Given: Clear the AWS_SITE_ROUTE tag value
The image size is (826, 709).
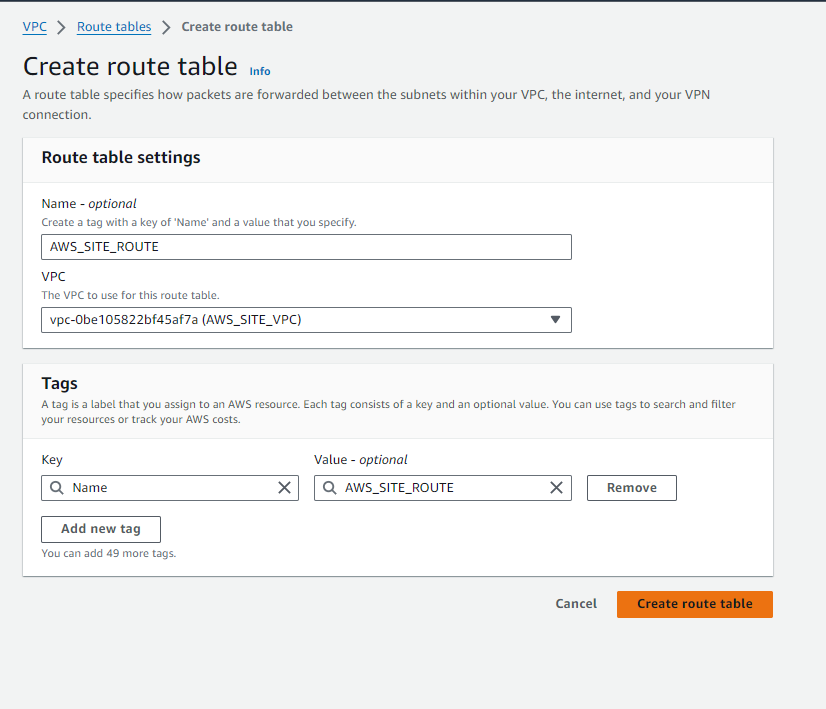Looking at the screenshot, I should pyautogui.click(x=557, y=488).
